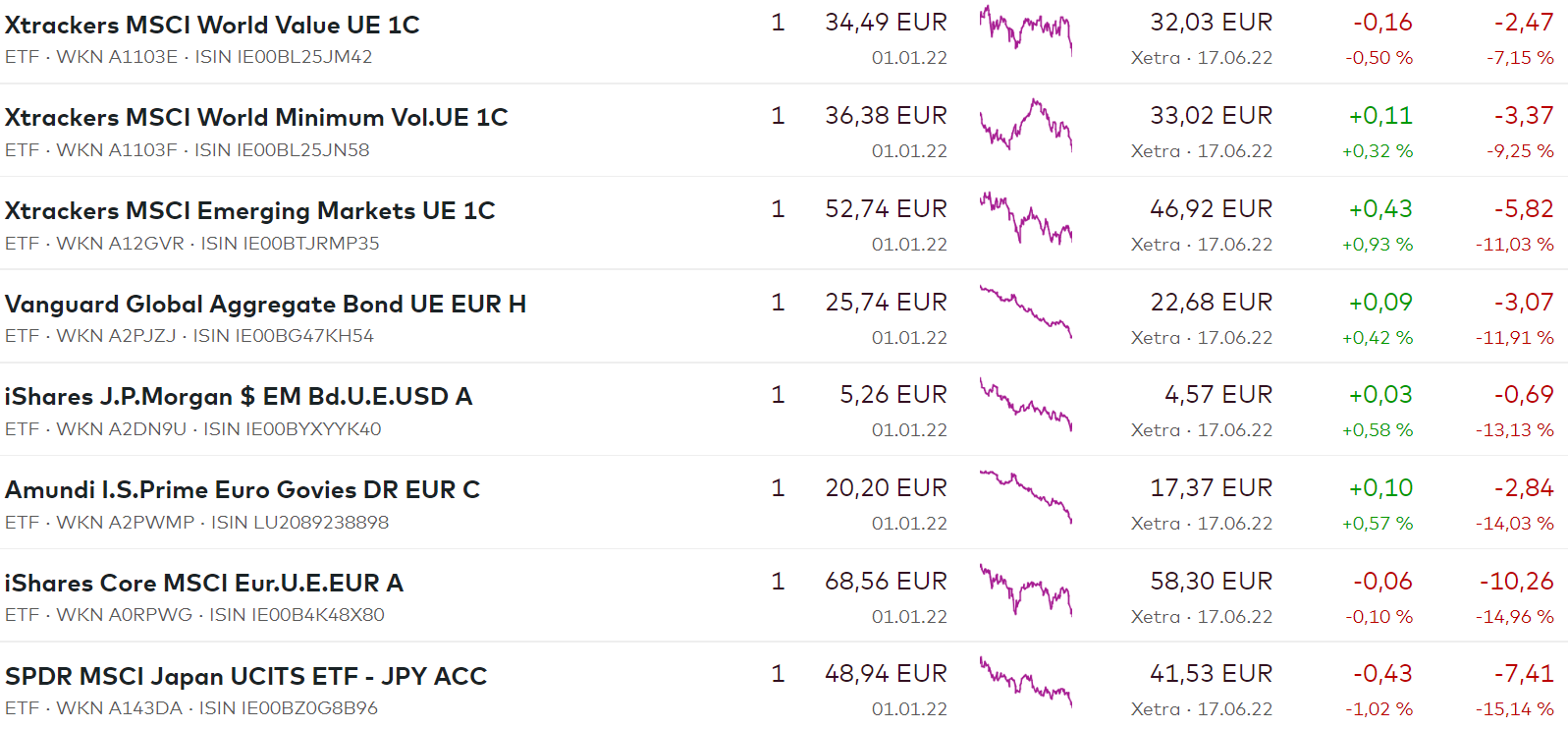Click the iShares J.P.Morgan EM Bond sparkline chart
This screenshot has height=729, width=1568.
1026,404
